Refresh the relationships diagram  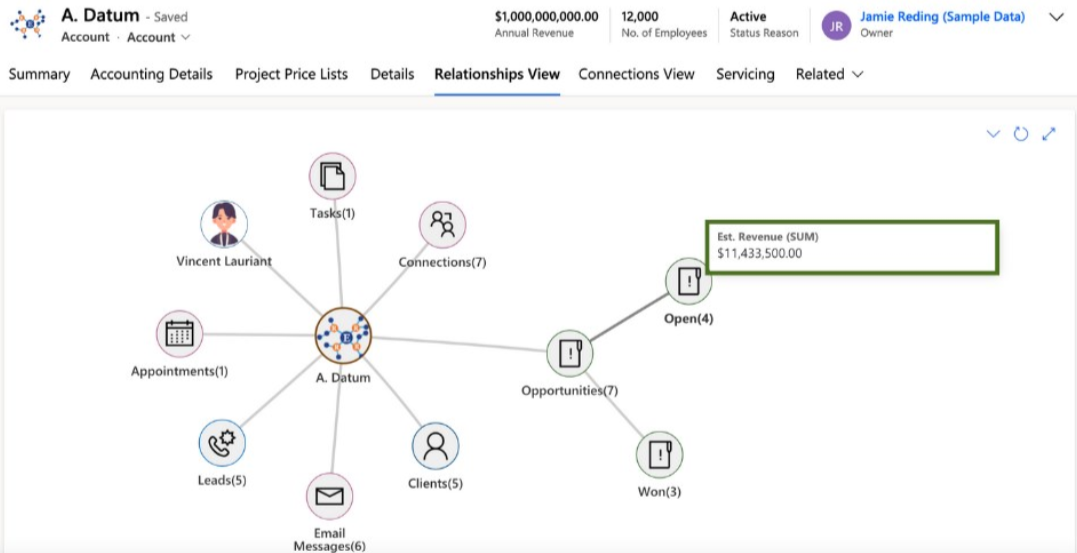(1021, 134)
